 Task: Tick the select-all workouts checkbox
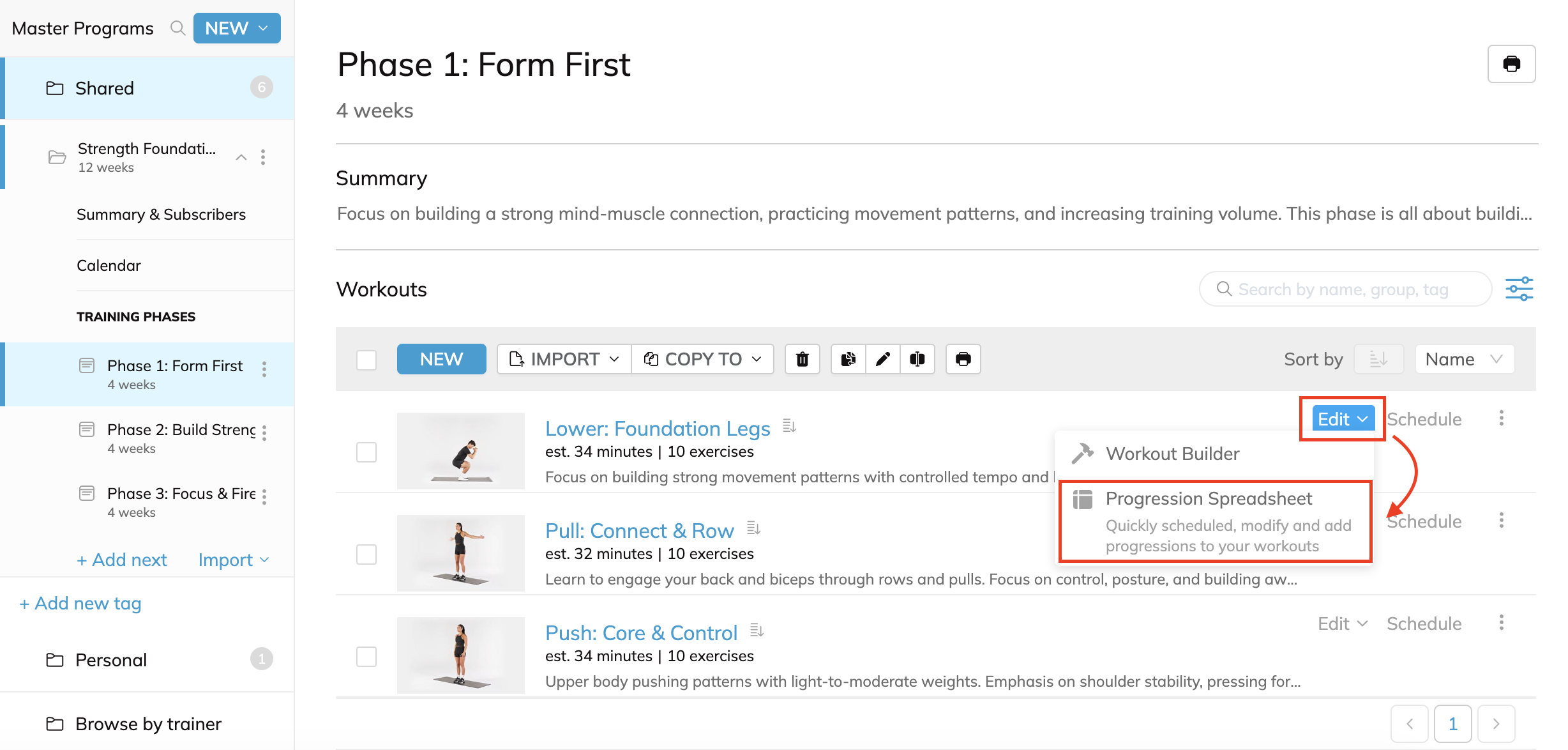[366, 360]
